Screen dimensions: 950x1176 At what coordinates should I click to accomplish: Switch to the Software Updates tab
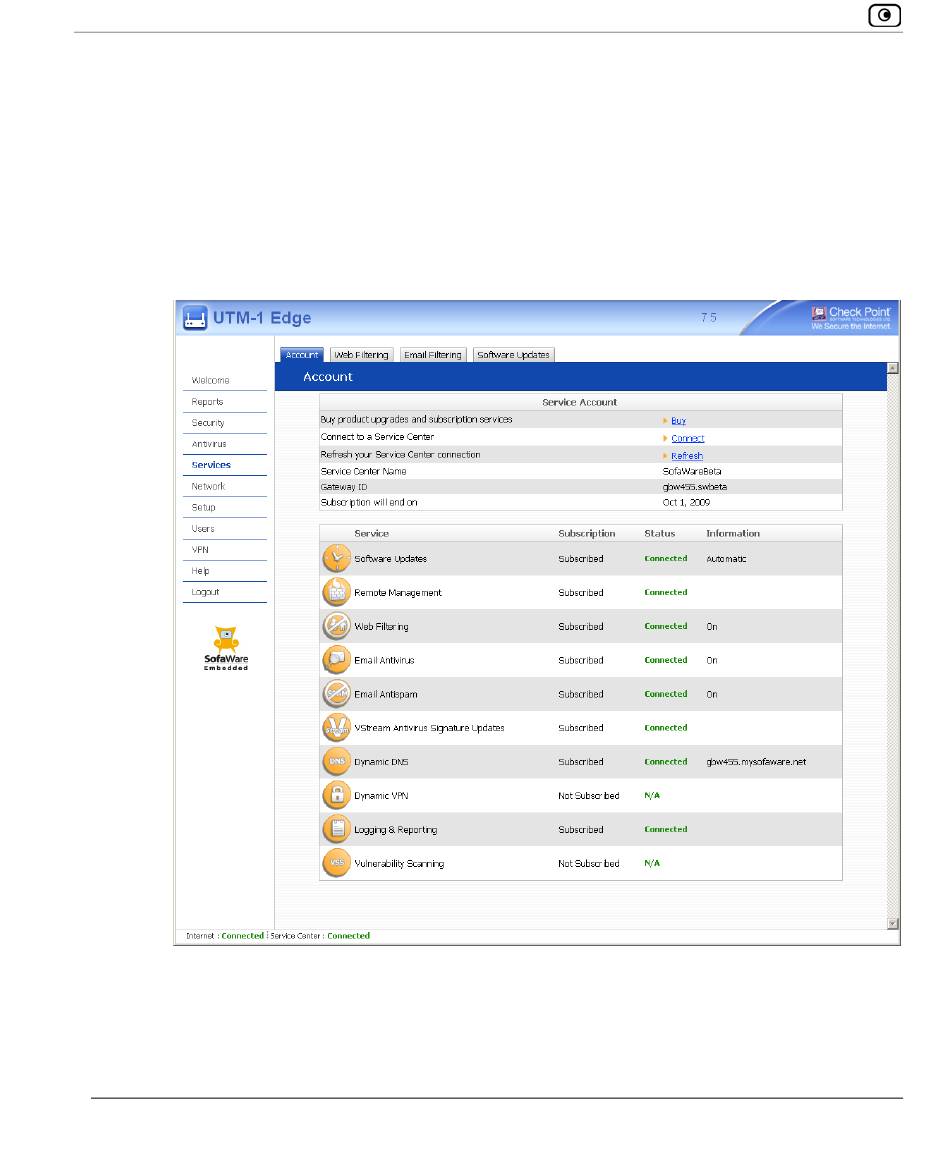[x=514, y=355]
